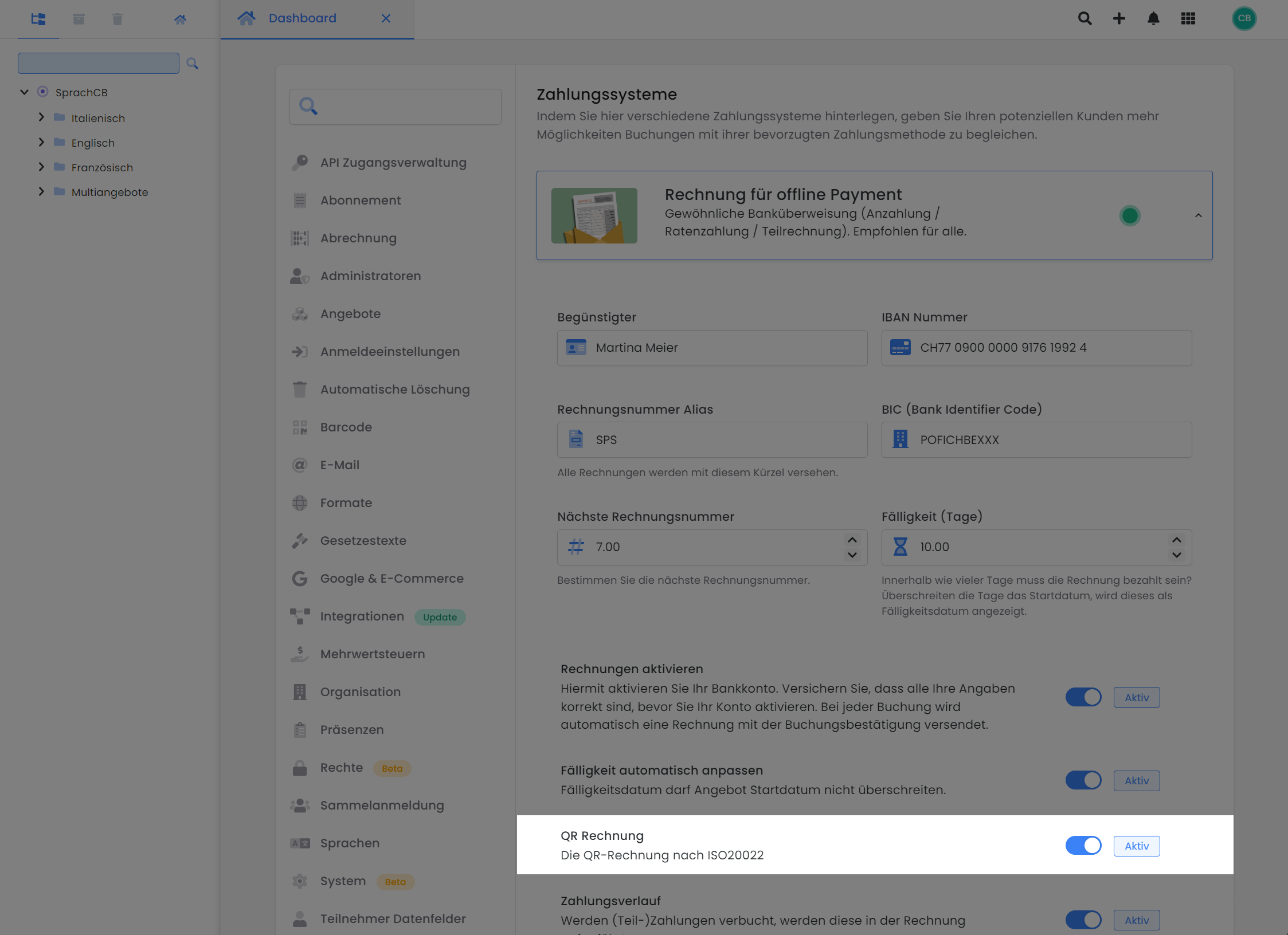Click the tree search input field
This screenshot has width=1288, height=935.
99,63
